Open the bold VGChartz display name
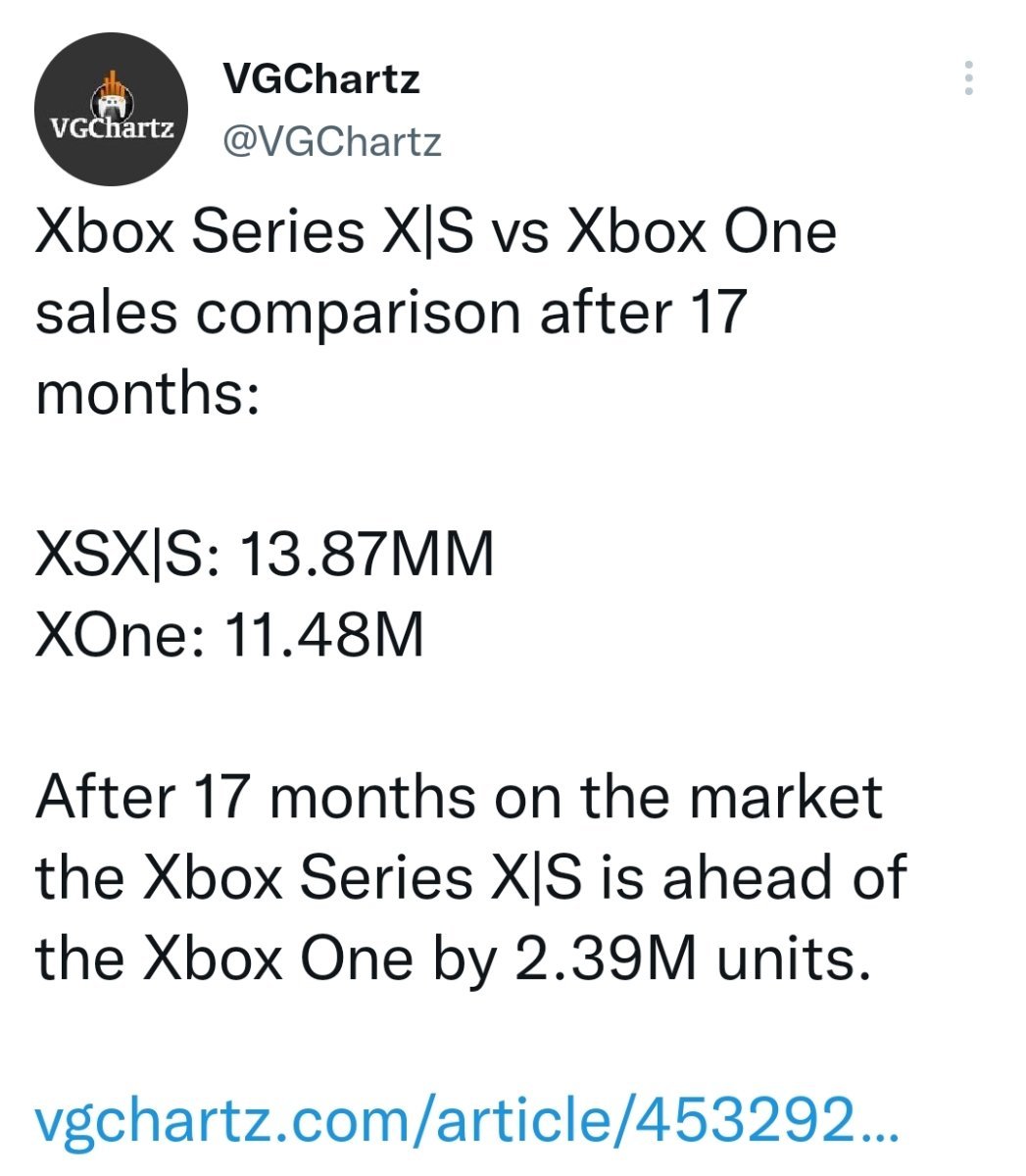Screen dimensions: 1026x1176 pos(321,78)
